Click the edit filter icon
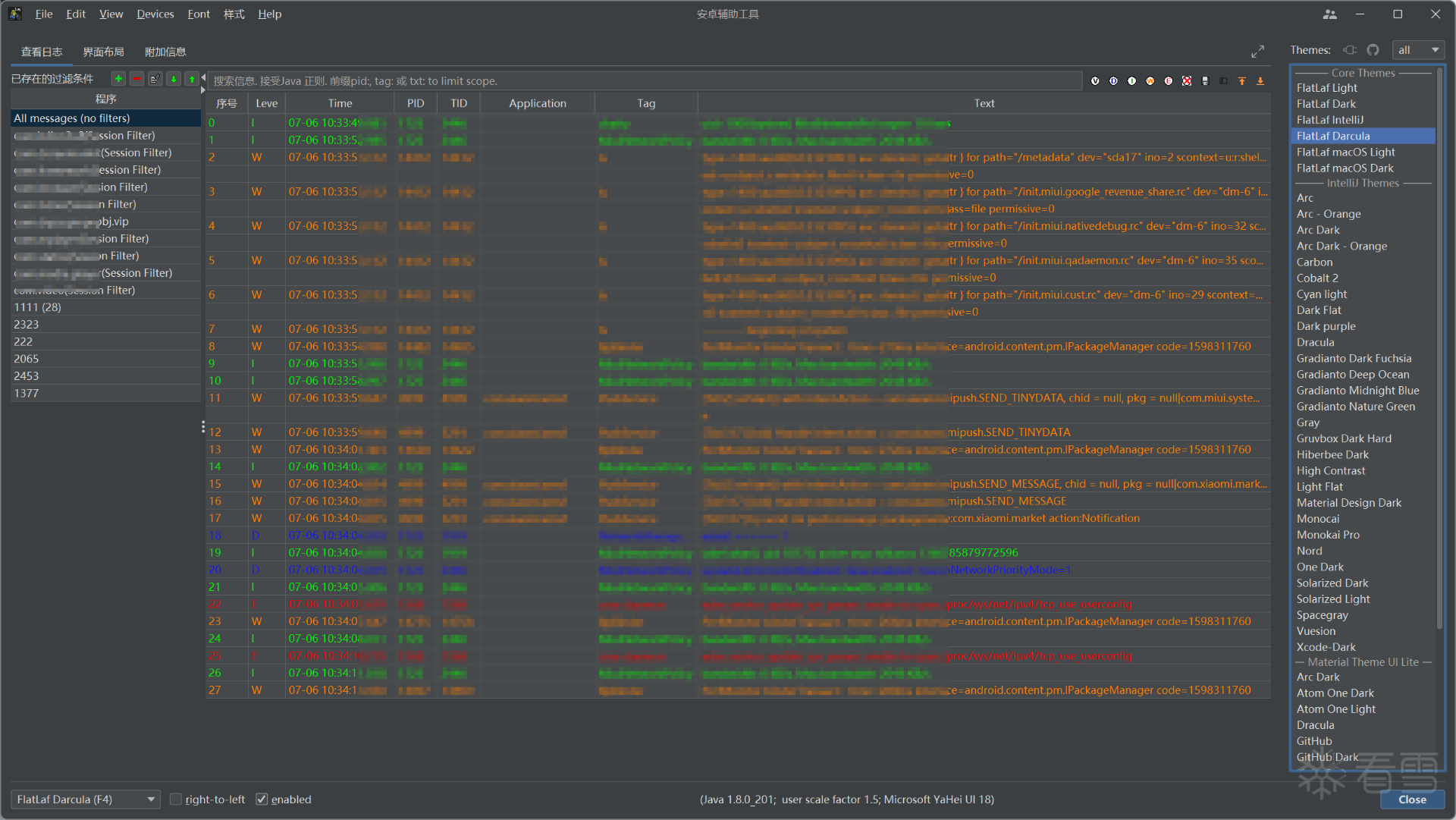The image size is (1456, 820). (155, 79)
